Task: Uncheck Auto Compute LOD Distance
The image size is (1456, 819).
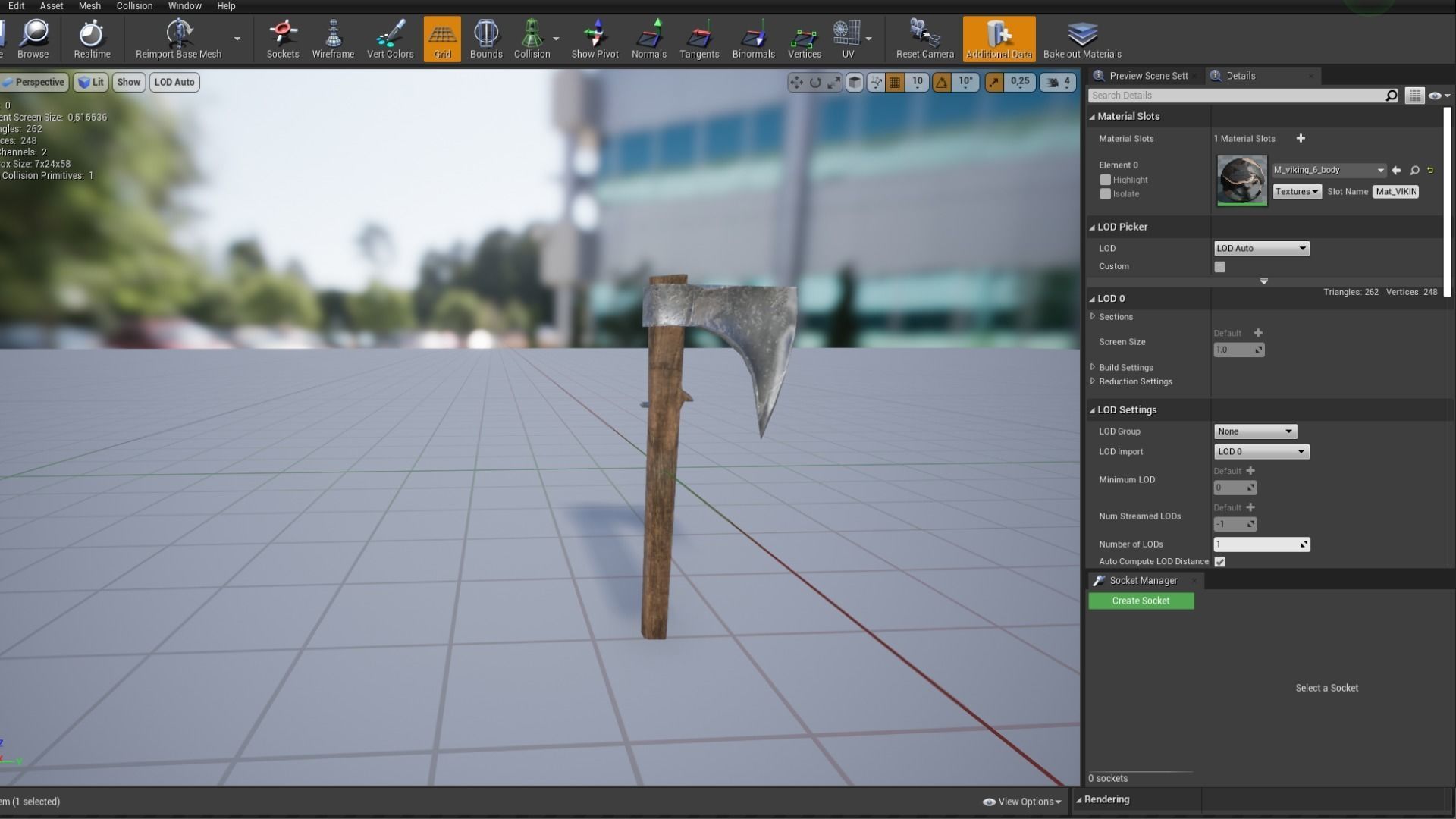Action: tap(1219, 562)
